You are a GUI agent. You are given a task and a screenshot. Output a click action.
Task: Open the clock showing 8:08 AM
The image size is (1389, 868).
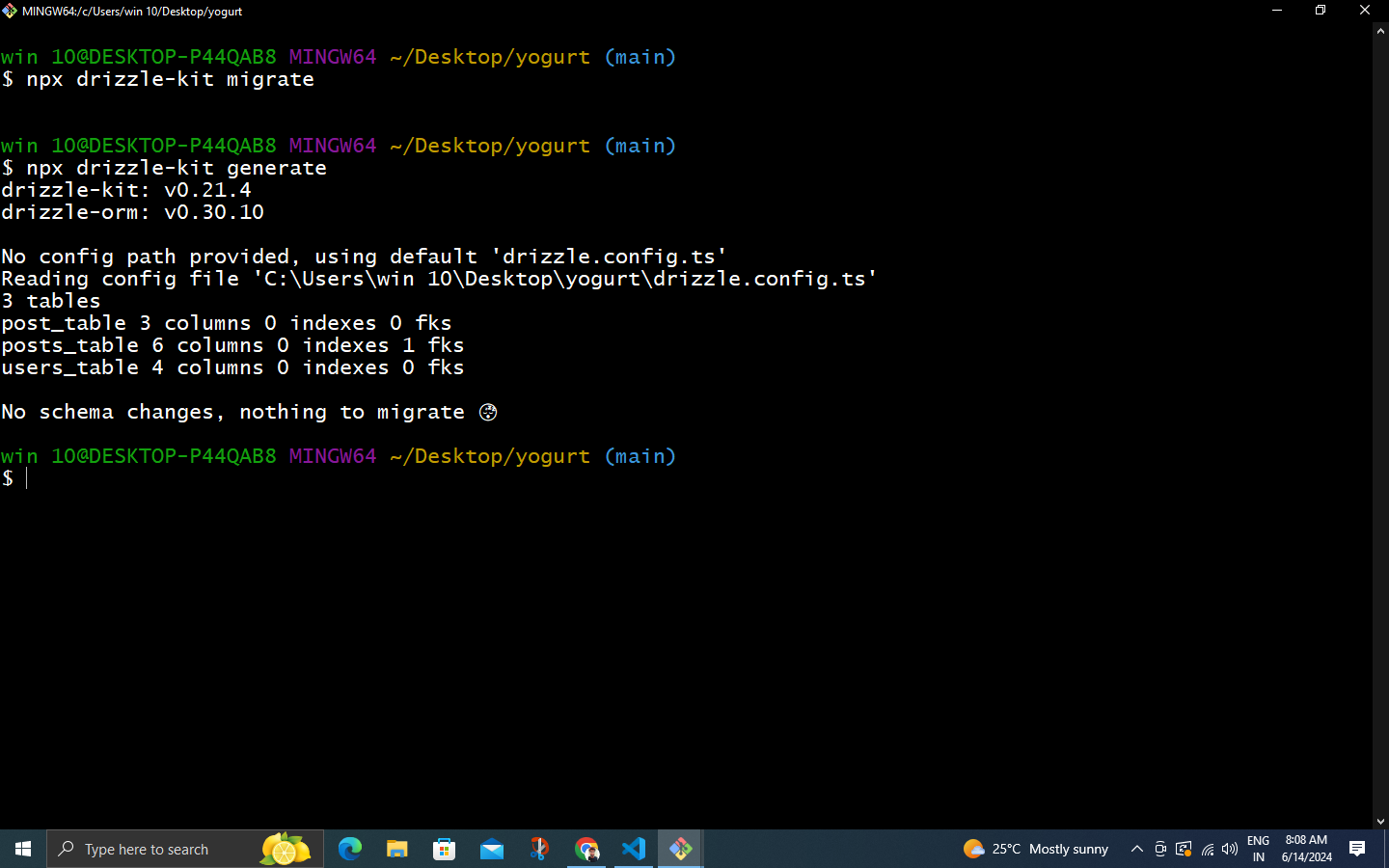point(1307,849)
